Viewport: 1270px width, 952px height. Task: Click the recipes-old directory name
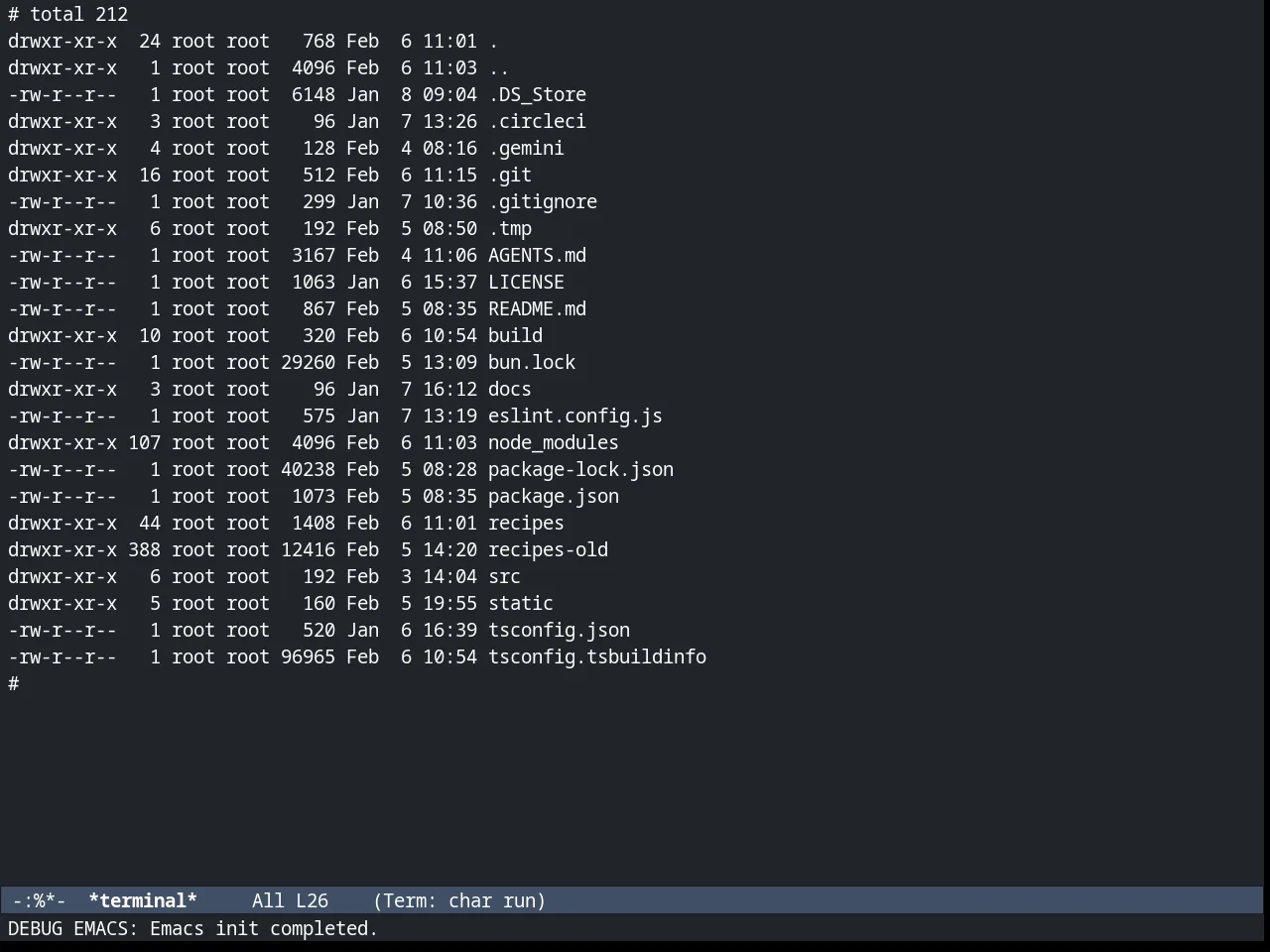point(548,550)
